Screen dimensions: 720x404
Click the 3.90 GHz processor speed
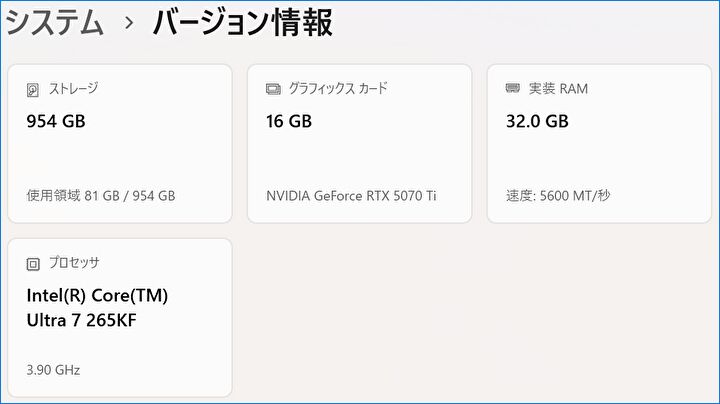(x=53, y=370)
